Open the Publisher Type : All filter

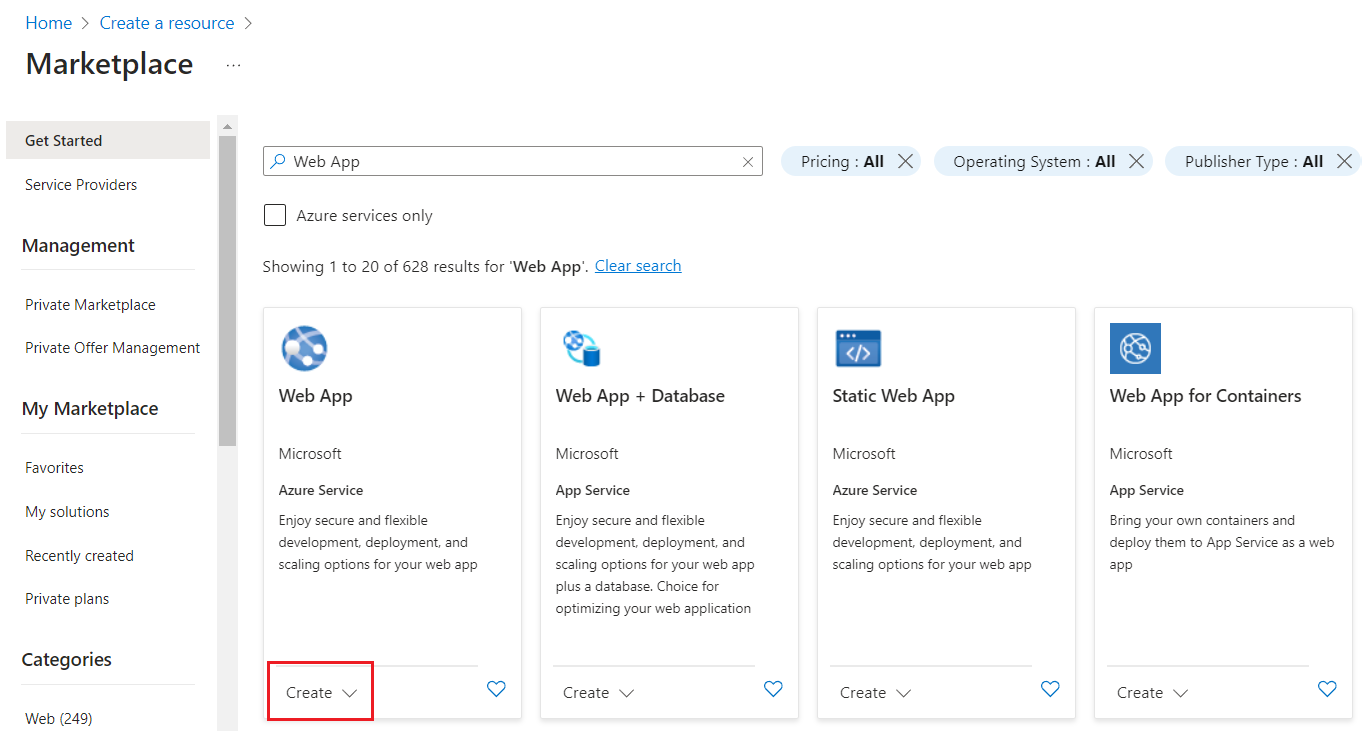point(1254,161)
